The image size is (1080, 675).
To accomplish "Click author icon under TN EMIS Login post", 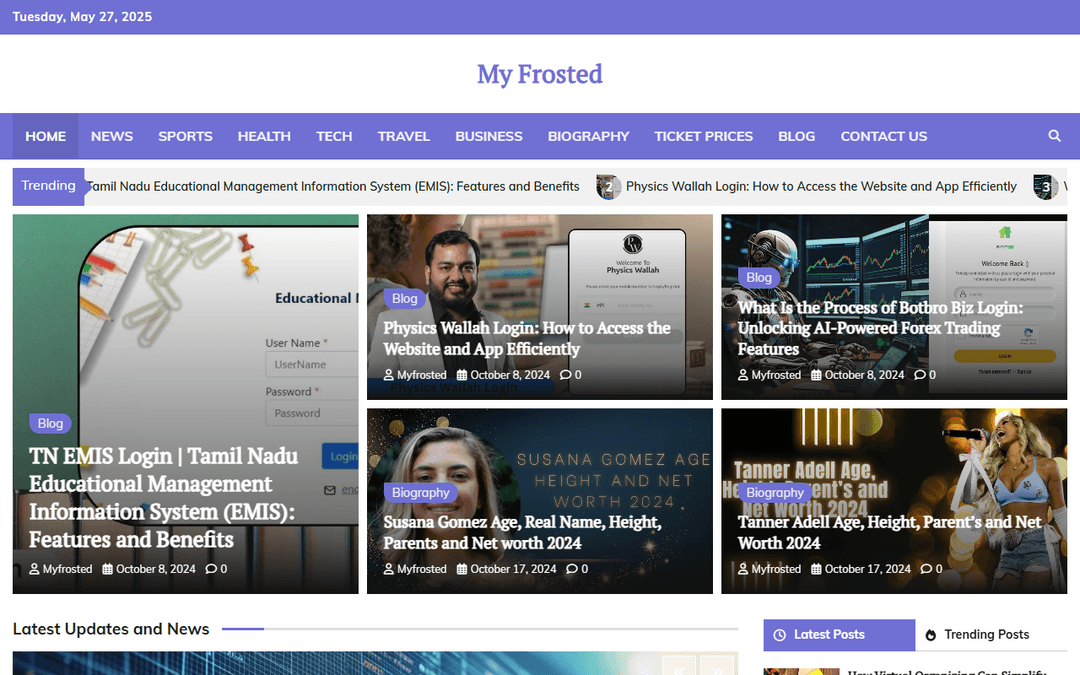I will tap(34, 569).
